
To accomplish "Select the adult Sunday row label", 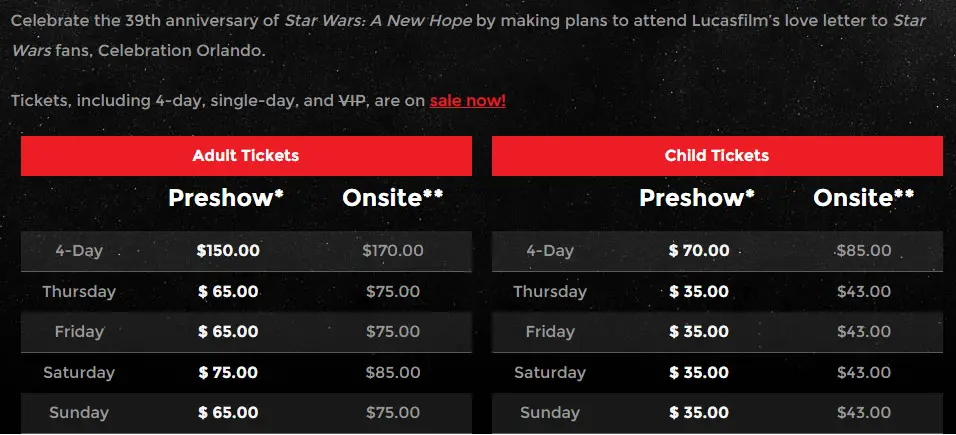I will click(x=79, y=412).
